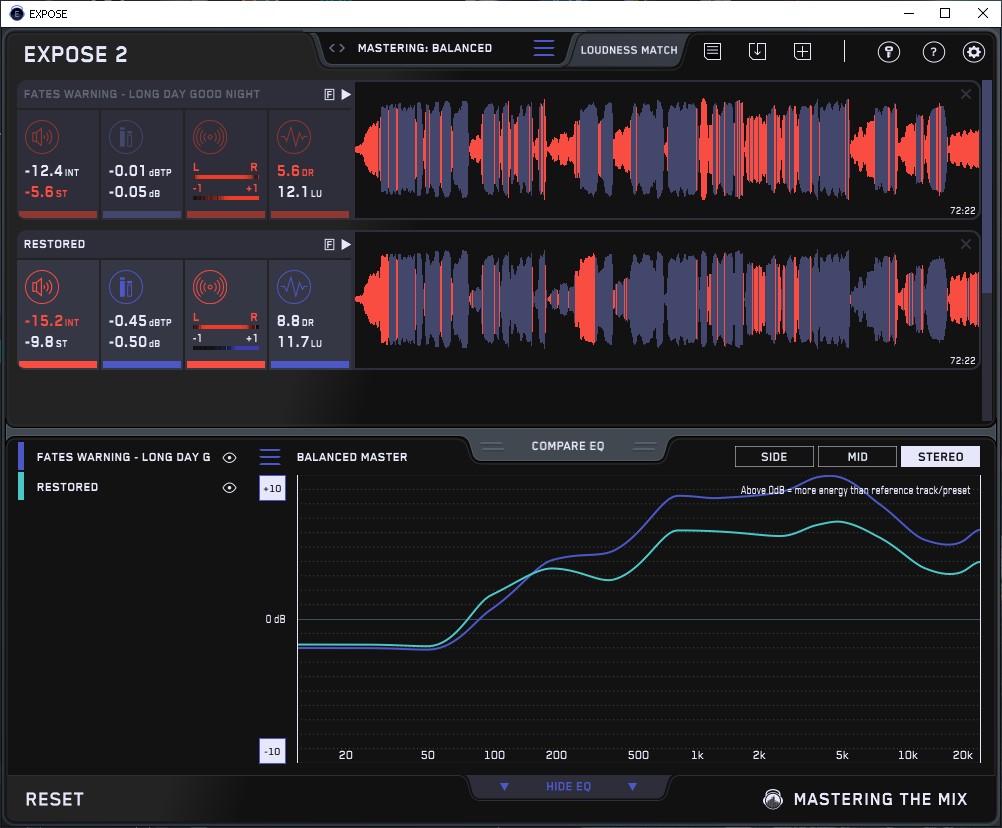Open the license key icon
The height and width of the screenshot is (828, 1002).
(888, 52)
